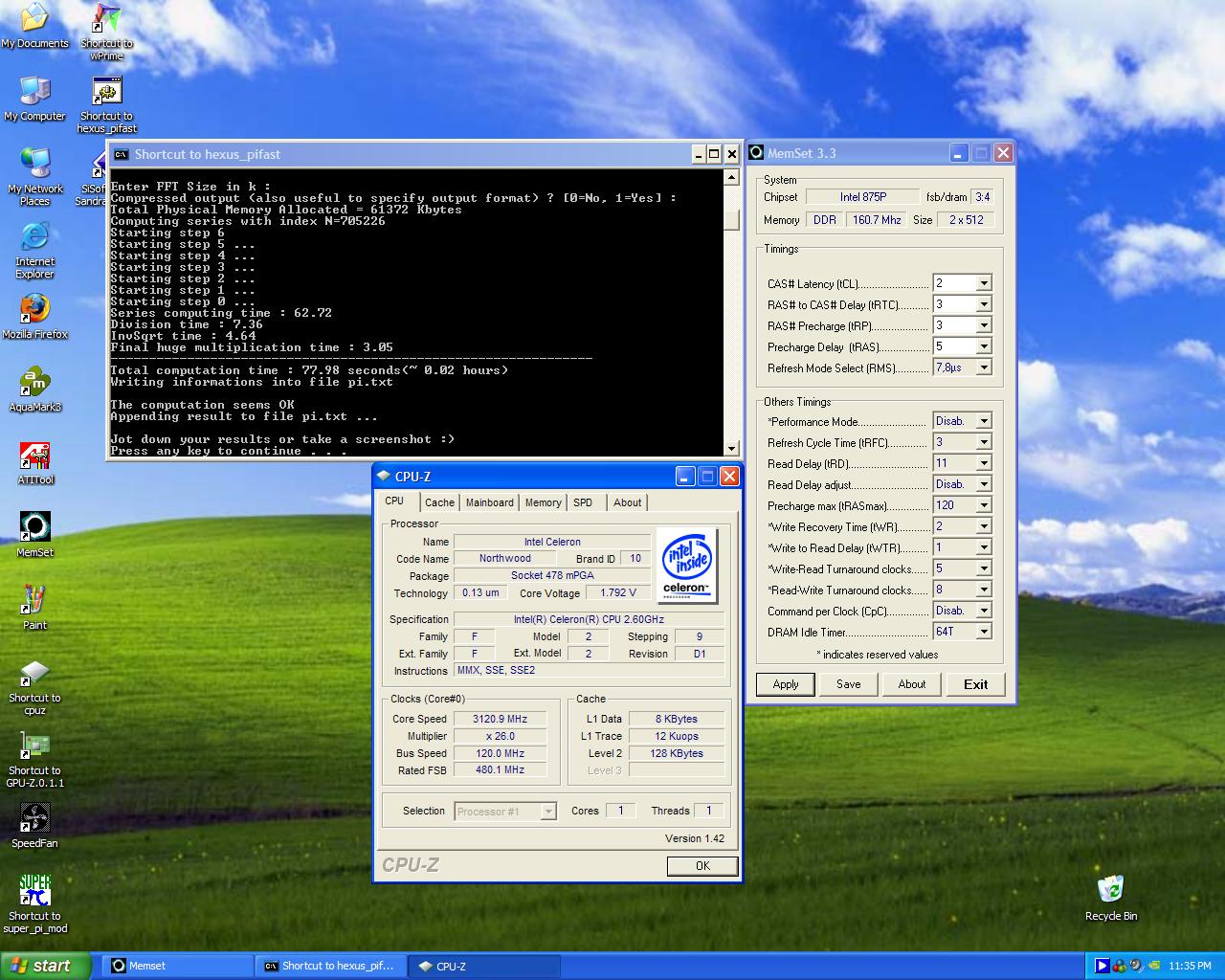Launch the Paint desktop icon
The width and height of the screenshot is (1225, 980).
coord(34,608)
